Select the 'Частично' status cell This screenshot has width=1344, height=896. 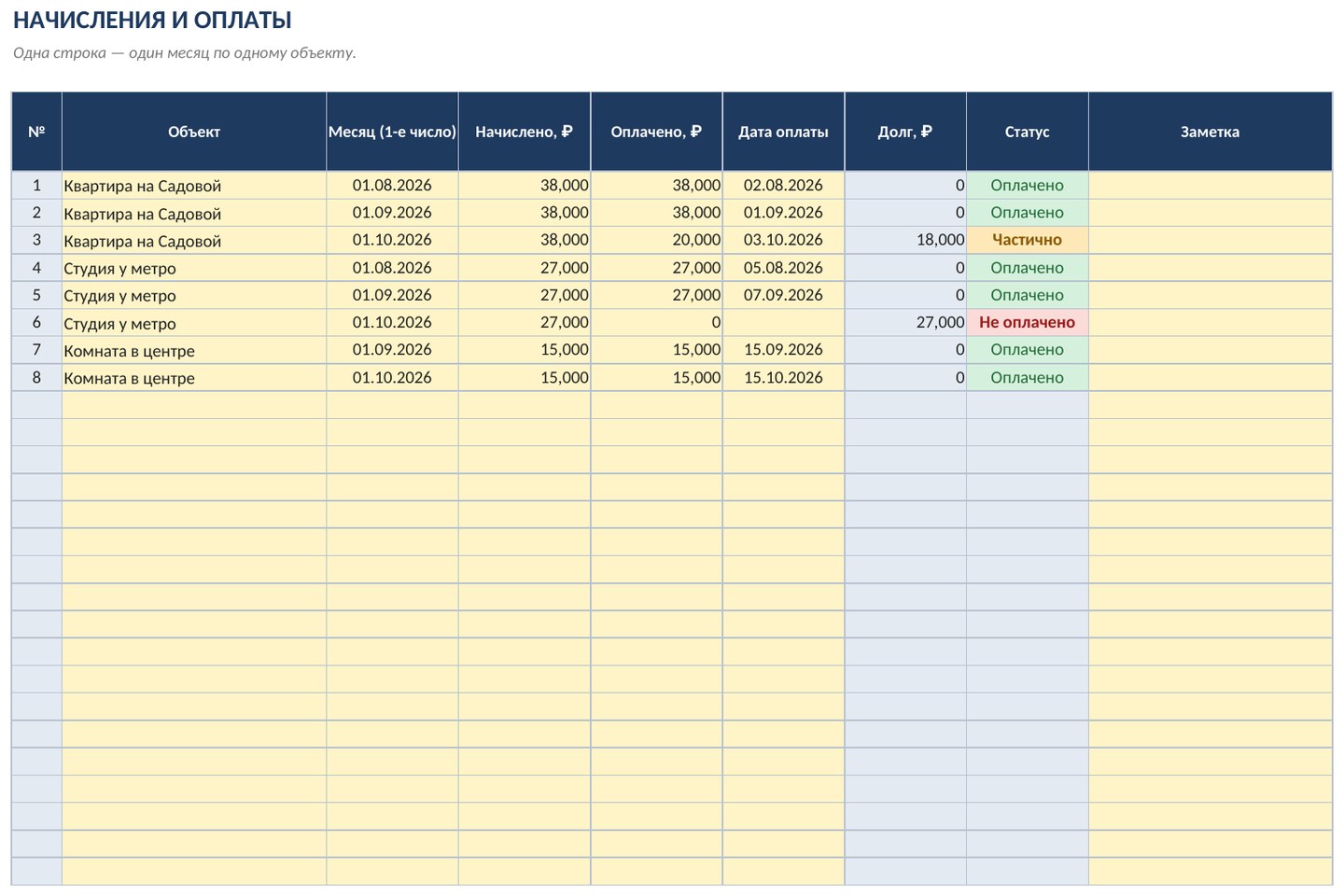[1028, 240]
